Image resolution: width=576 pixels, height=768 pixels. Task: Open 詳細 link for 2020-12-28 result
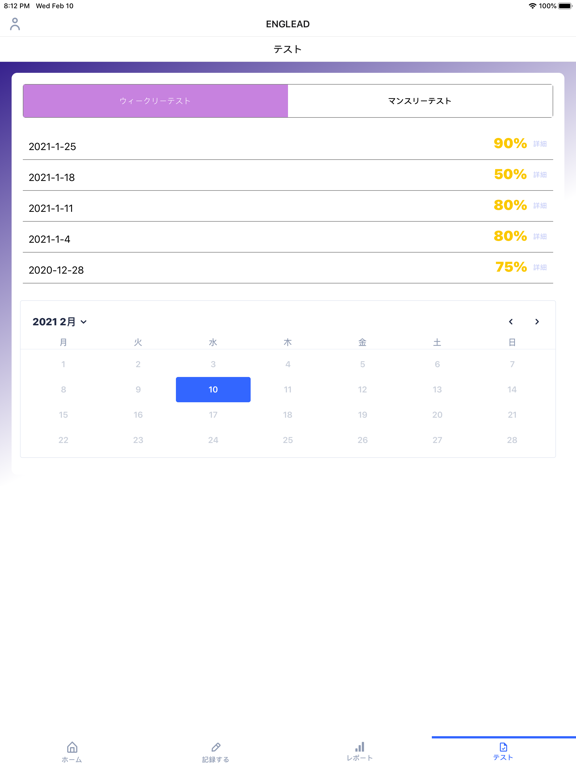(x=540, y=267)
